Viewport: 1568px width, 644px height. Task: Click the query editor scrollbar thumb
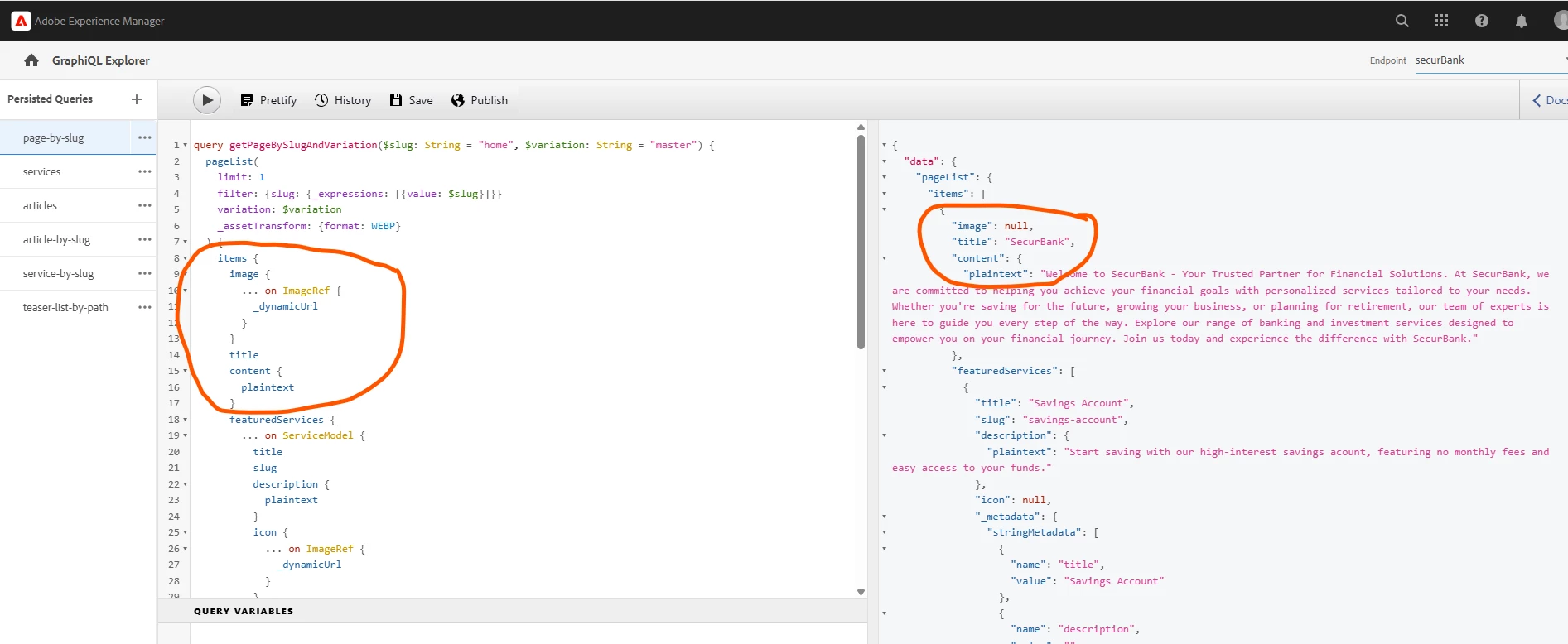tap(861, 241)
